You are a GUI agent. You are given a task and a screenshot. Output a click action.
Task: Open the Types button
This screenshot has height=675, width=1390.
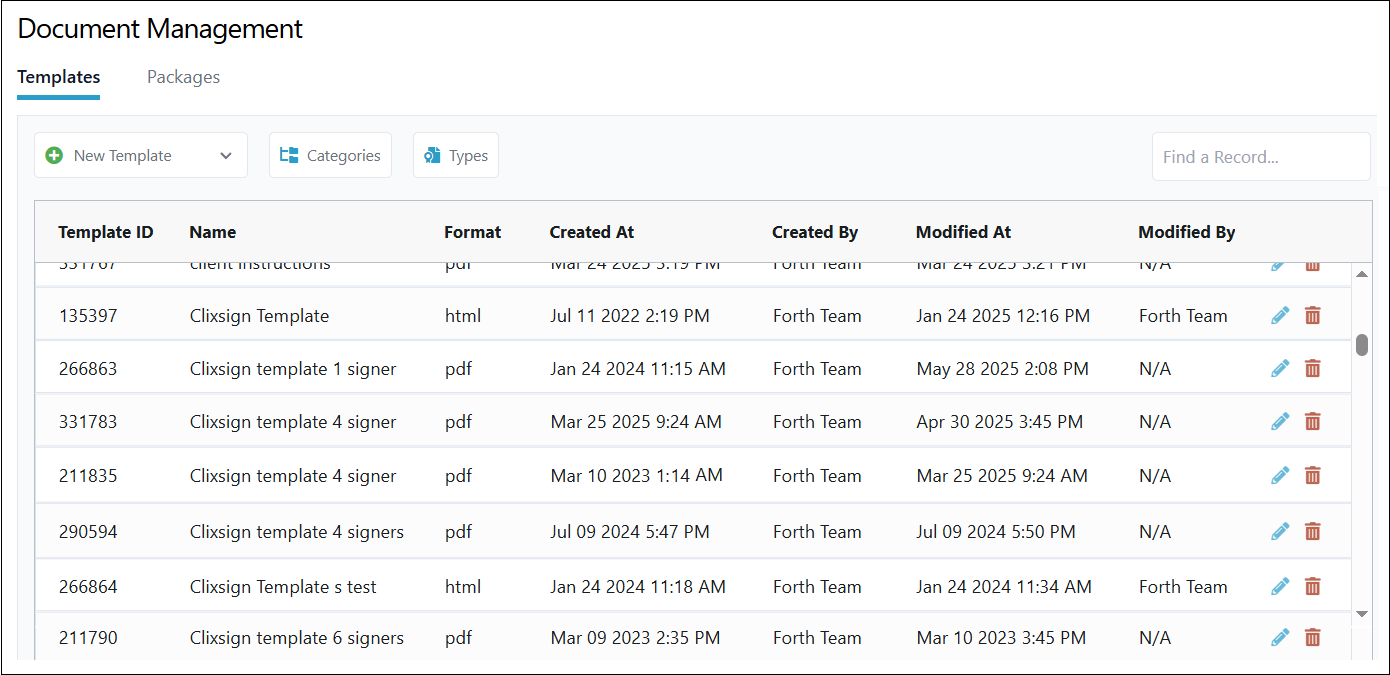[456, 156]
